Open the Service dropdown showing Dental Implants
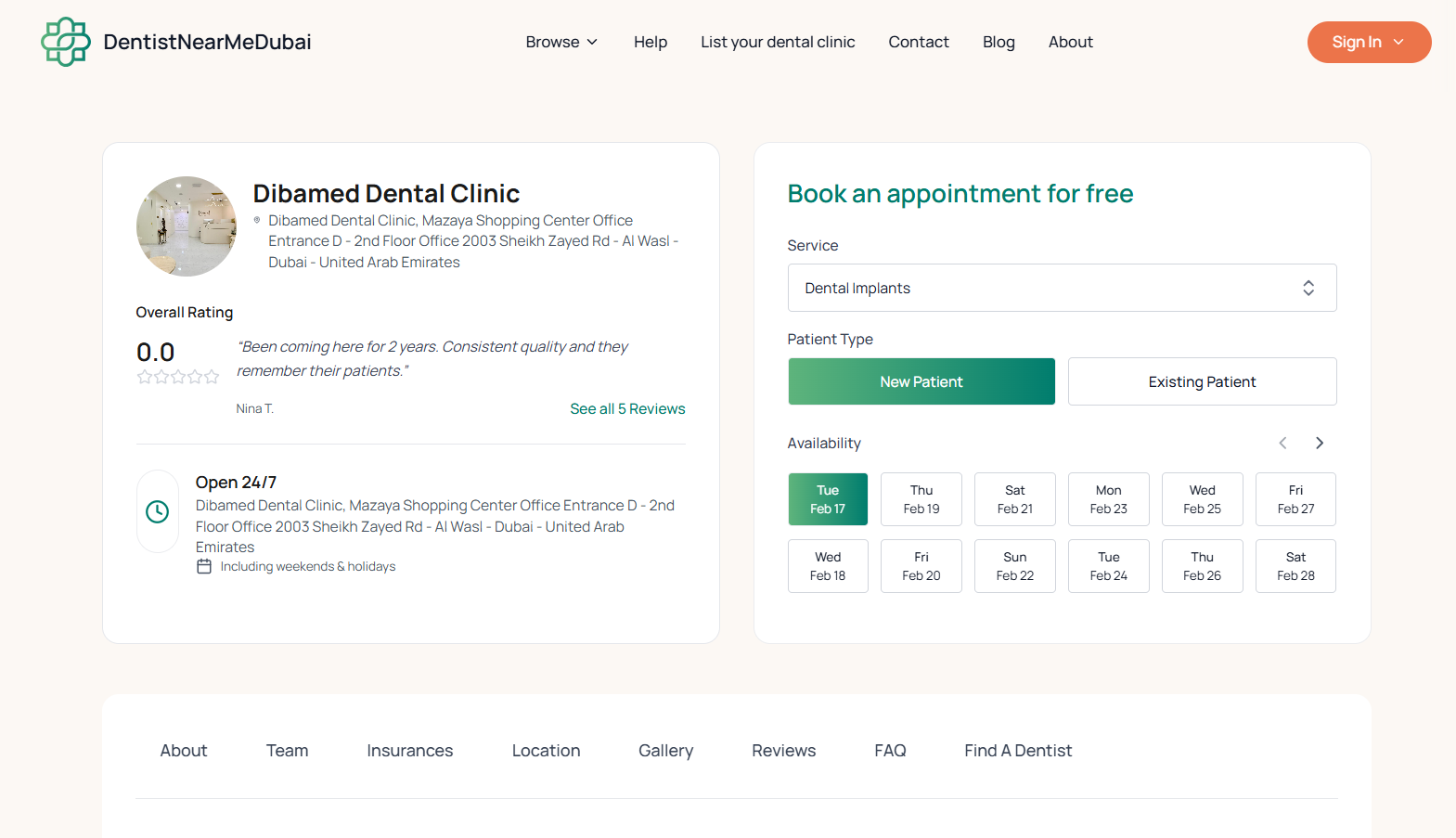The width and height of the screenshot is (1456, 838). tap(1062, 288)
